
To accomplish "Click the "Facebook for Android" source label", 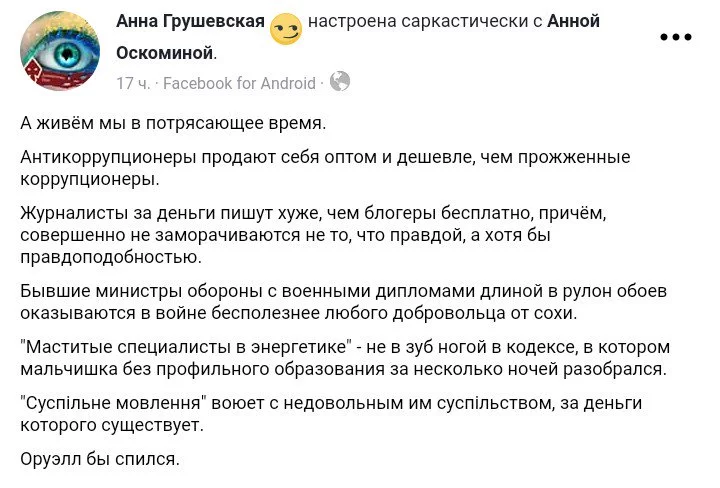I will pos(238,83).
